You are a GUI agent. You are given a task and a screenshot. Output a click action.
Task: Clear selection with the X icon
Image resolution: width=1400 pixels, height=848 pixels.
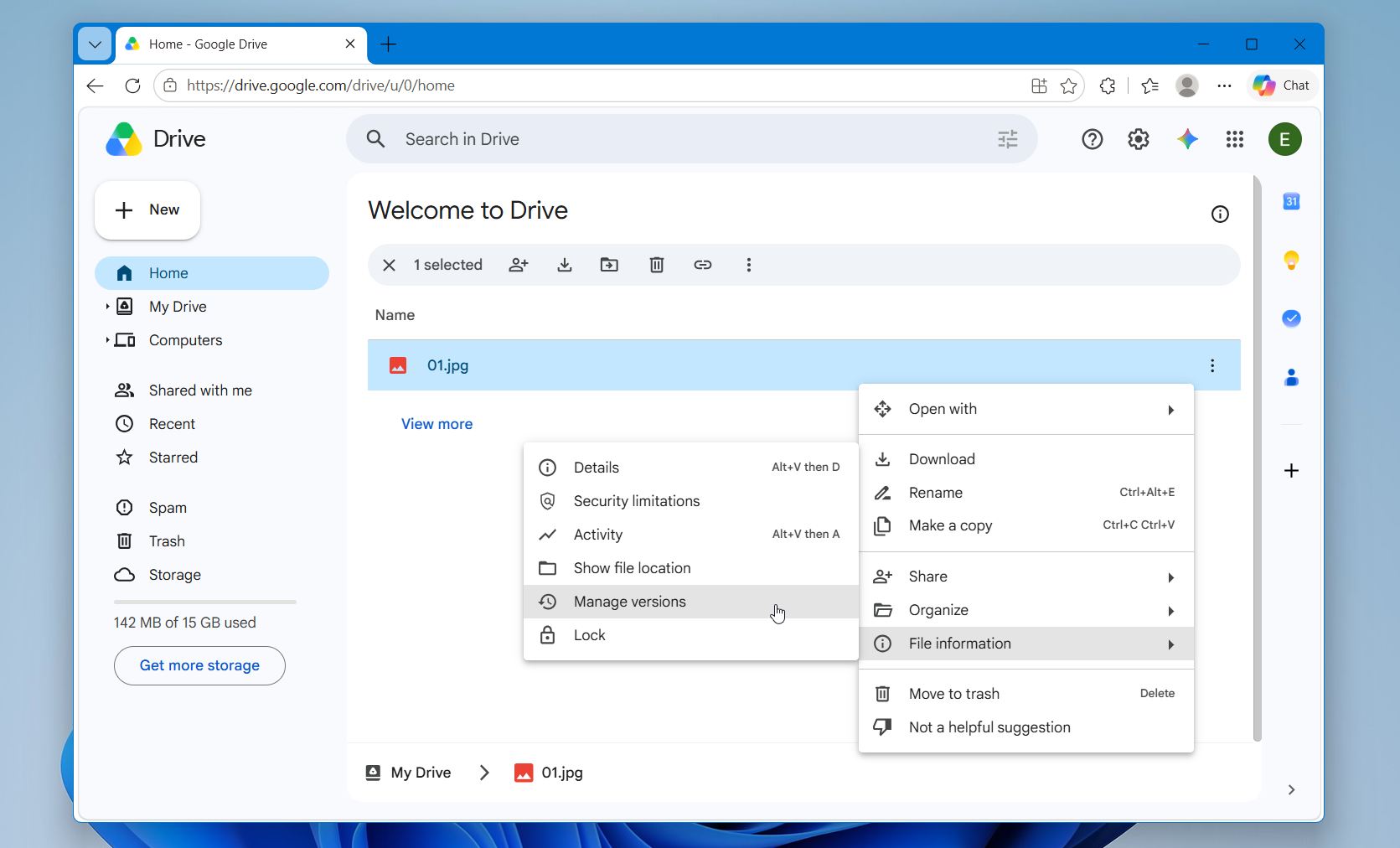pos(389,265)
